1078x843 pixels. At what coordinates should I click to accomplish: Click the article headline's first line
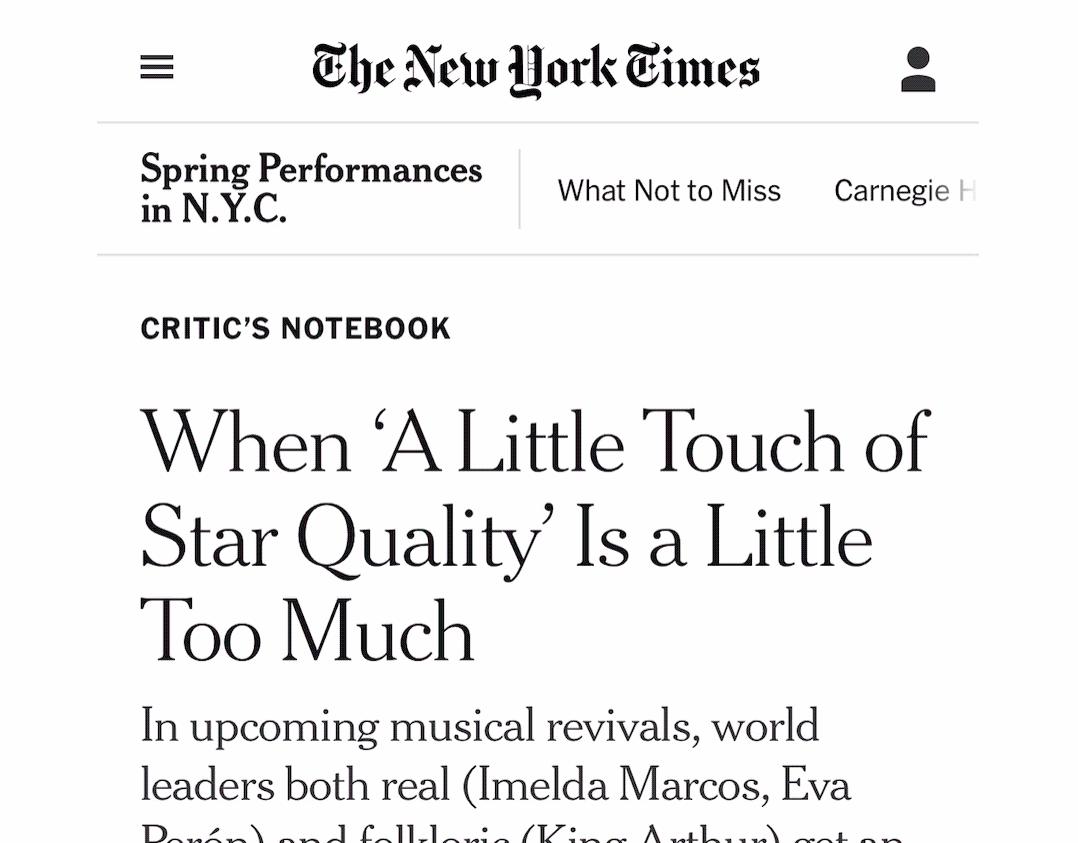pyautogui.click(x=536, y=442)
